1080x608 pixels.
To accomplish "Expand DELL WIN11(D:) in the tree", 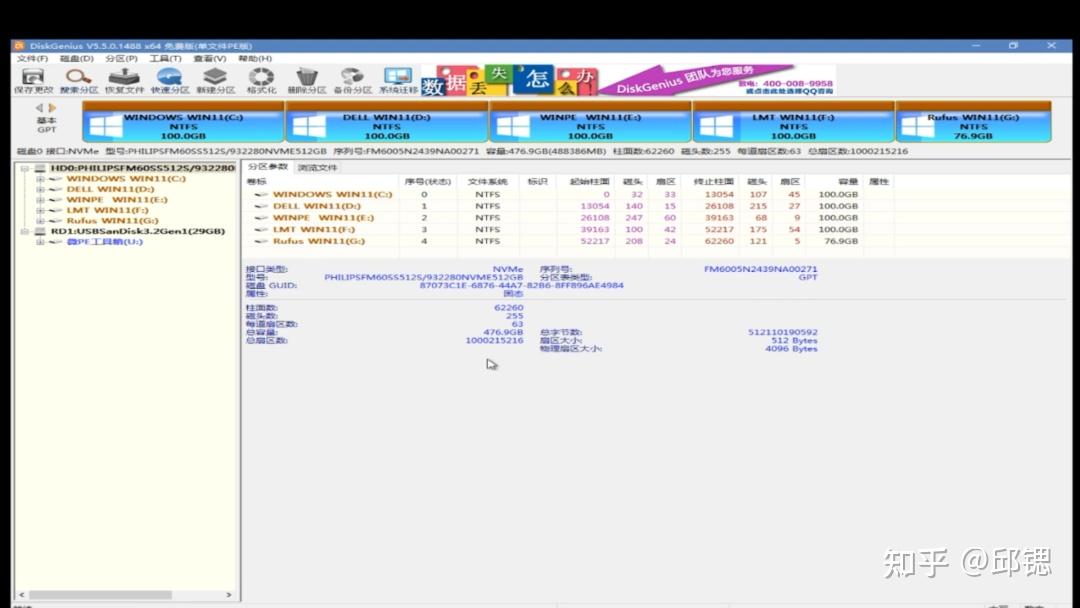I will pos(40,189).
